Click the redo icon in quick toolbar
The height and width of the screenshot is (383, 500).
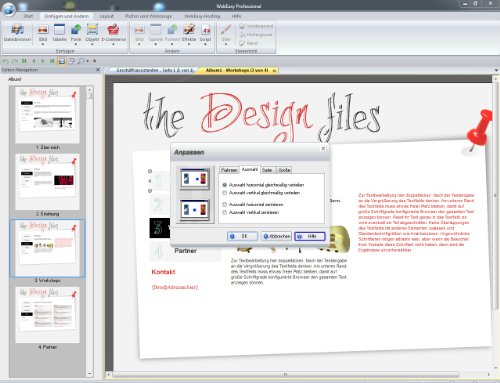(x=15, y=61)
